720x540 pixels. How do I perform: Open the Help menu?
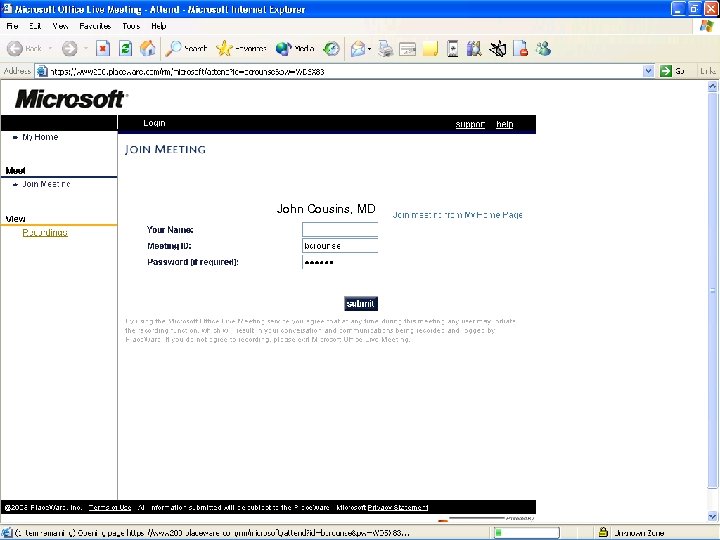tap(158, 26)
